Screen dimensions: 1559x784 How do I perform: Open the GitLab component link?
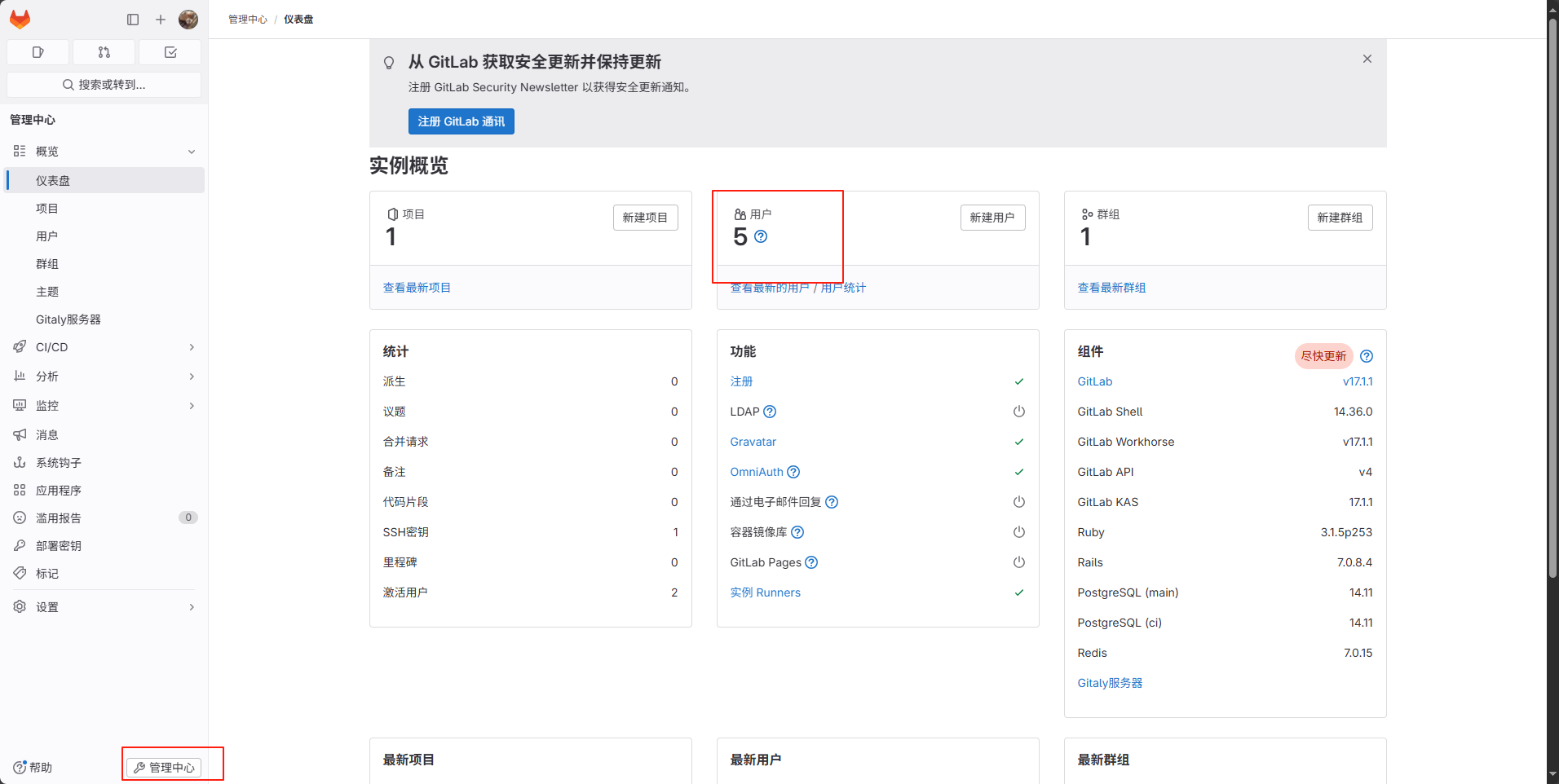[1095, 381]
